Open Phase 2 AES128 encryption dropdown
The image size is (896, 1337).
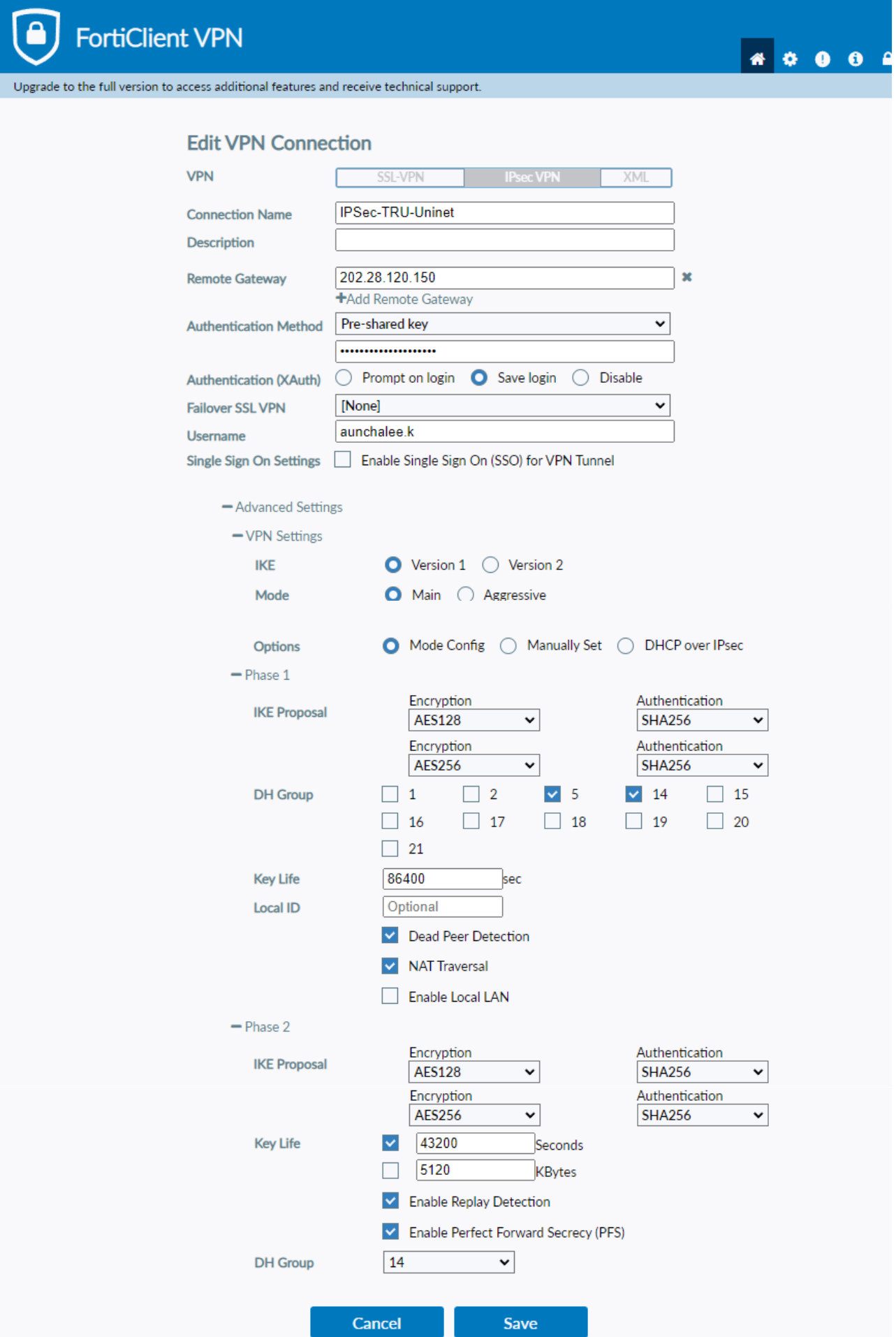(474, 1072)
